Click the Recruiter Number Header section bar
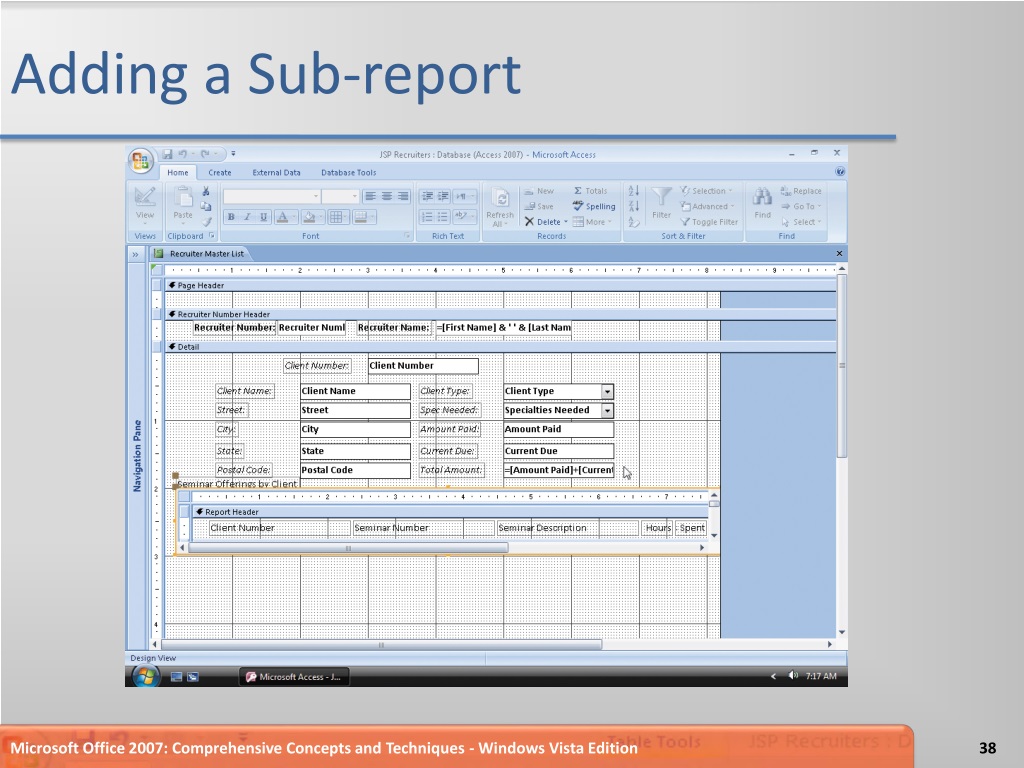Viewport: 1024px width, 768px height. 500,314
